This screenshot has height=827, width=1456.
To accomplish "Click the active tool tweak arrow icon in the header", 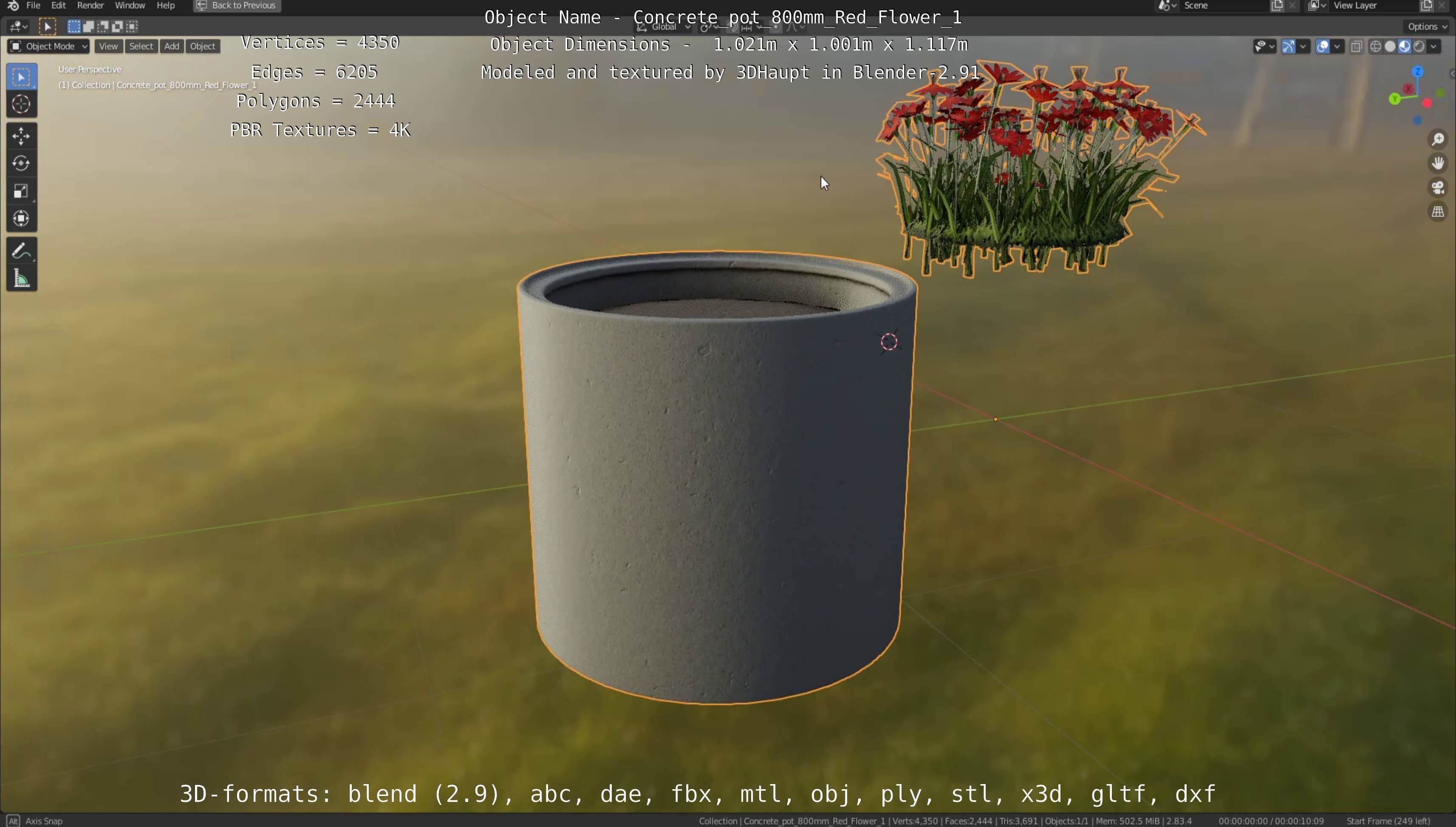I will [48, 26].
